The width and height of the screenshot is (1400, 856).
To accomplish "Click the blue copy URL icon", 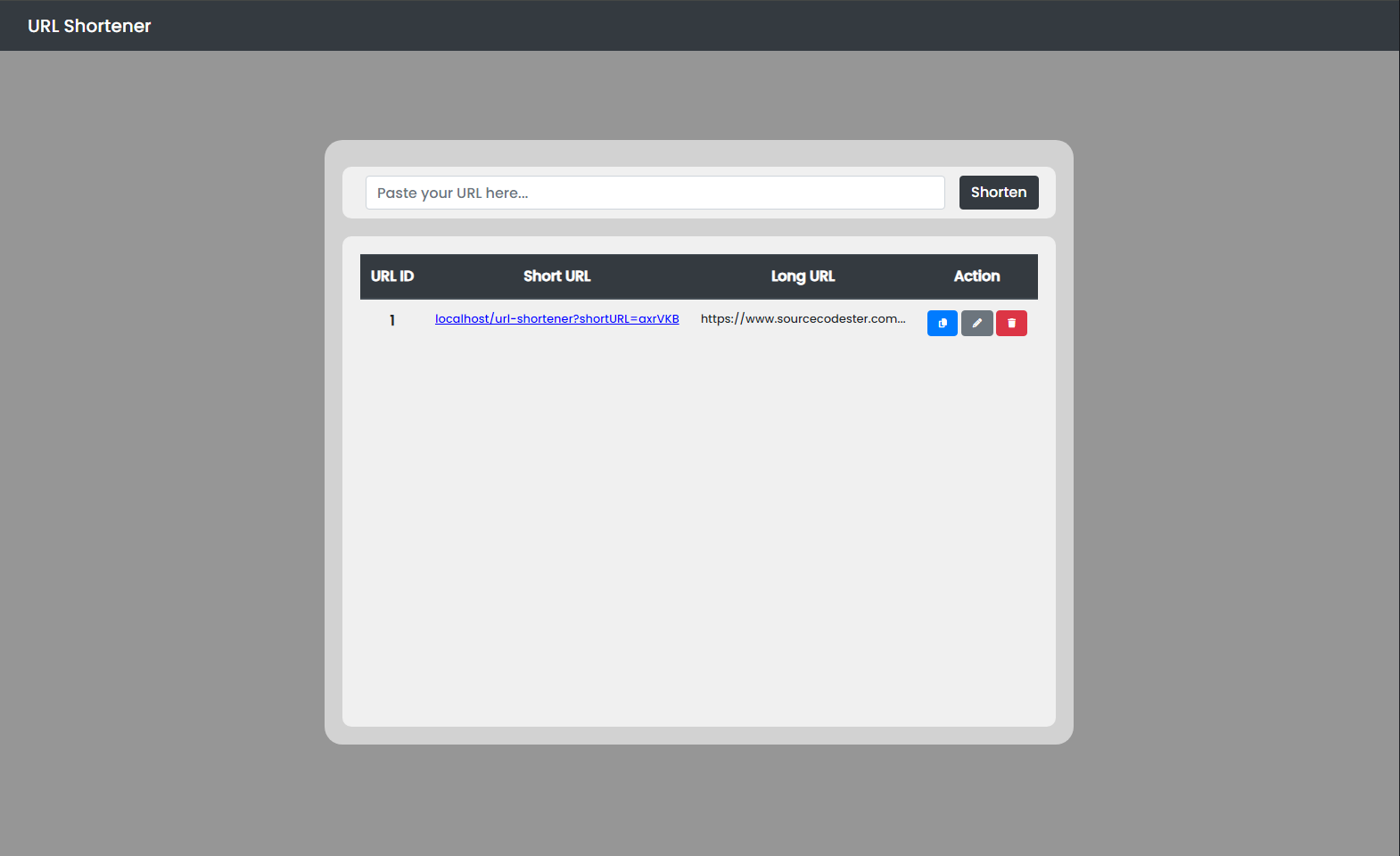I will click(942, 323).
